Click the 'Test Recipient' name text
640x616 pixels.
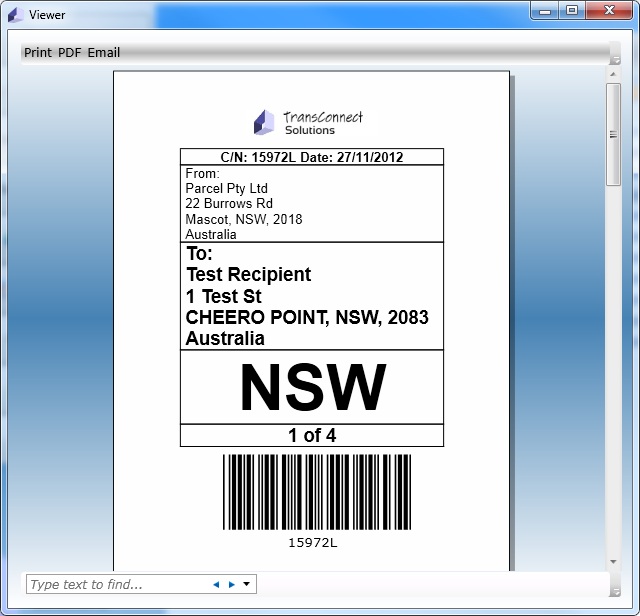tap(249, 274)
